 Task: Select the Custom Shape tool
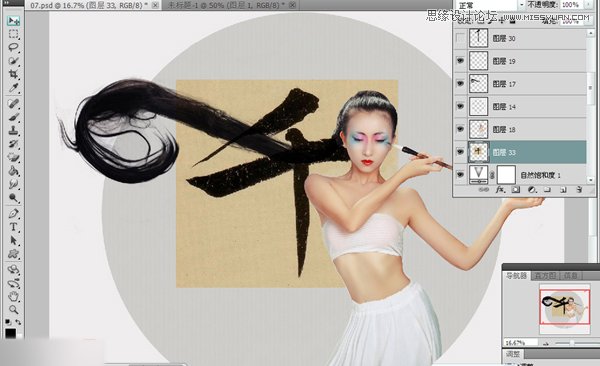pyautogui.click(x=14, y=254)
